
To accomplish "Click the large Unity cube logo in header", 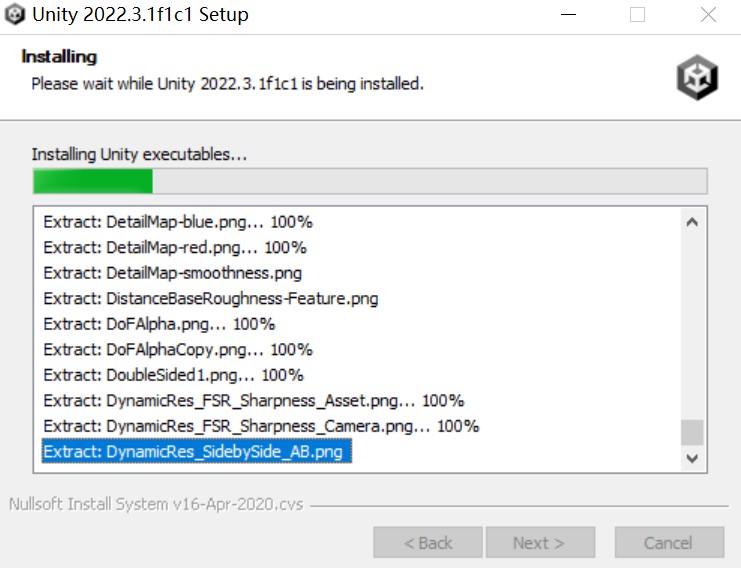I will pyautogui.click(x=697, y=77).
